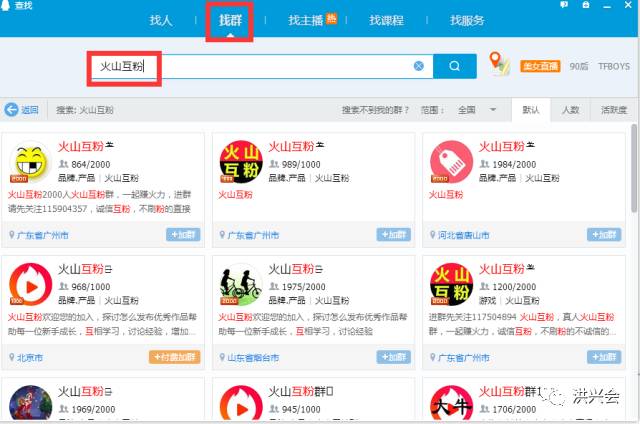Viewport: 640px width, 424px height.
Task: Expand the 范围 全国 dropdown arrow
Action: [x=493, y=109]
